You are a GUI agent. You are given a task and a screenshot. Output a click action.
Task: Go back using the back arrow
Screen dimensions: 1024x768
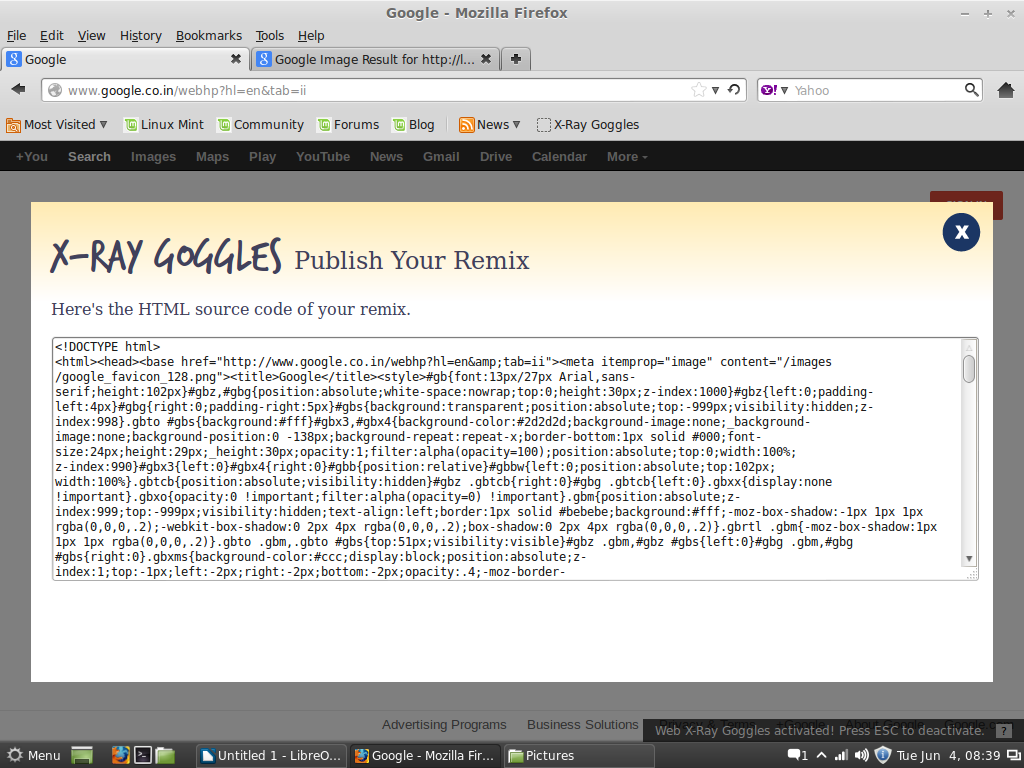click(x=18, y=89)
